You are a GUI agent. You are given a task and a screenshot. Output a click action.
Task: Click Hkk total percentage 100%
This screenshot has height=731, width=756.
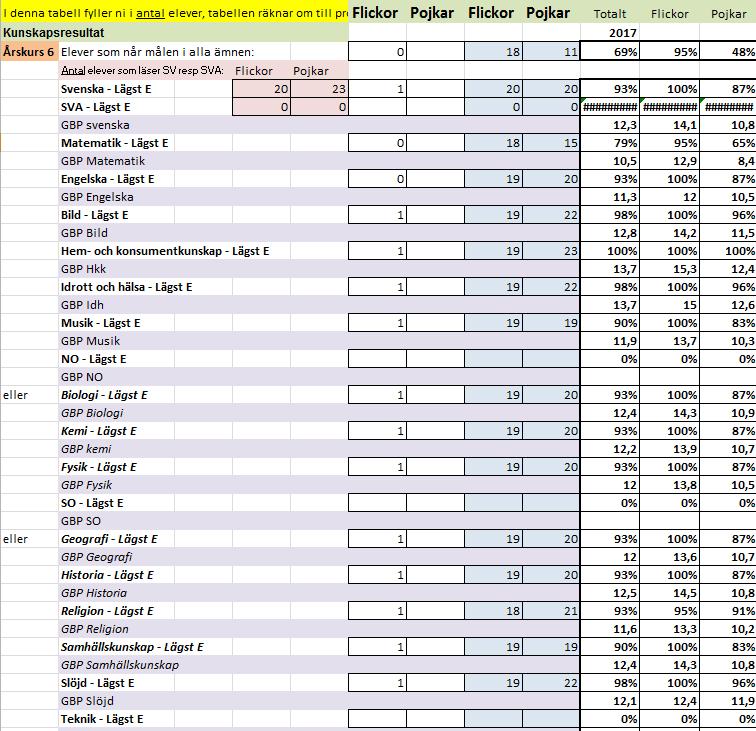(610, 251)
